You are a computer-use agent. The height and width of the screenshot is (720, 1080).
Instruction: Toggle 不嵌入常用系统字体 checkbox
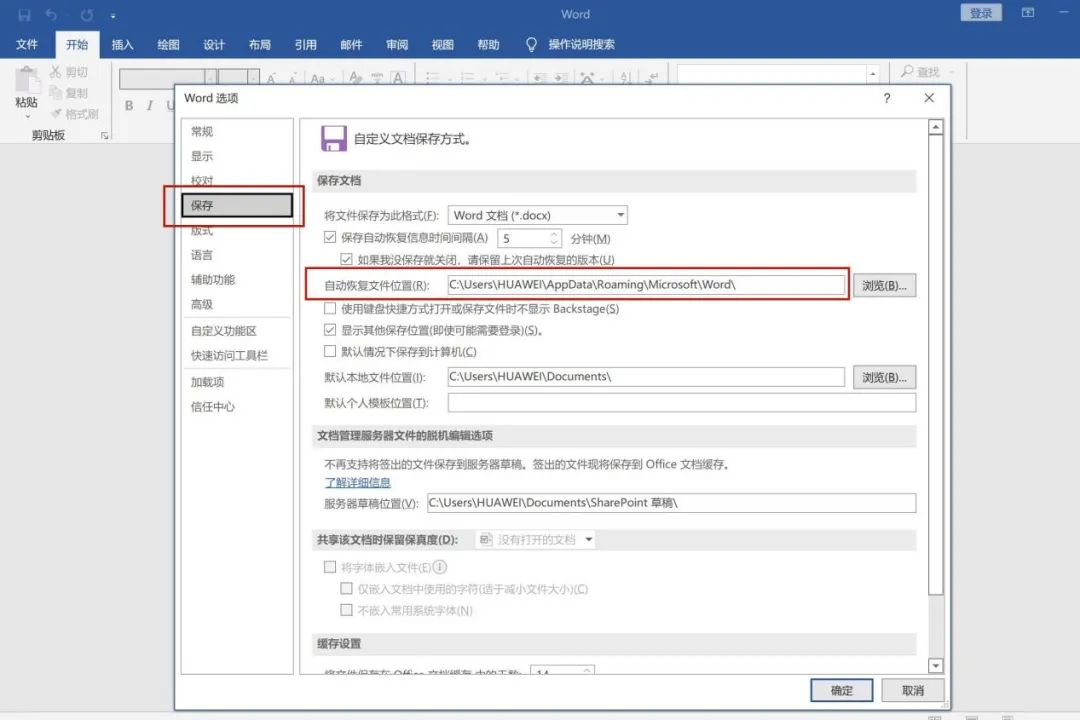(346, 609)
